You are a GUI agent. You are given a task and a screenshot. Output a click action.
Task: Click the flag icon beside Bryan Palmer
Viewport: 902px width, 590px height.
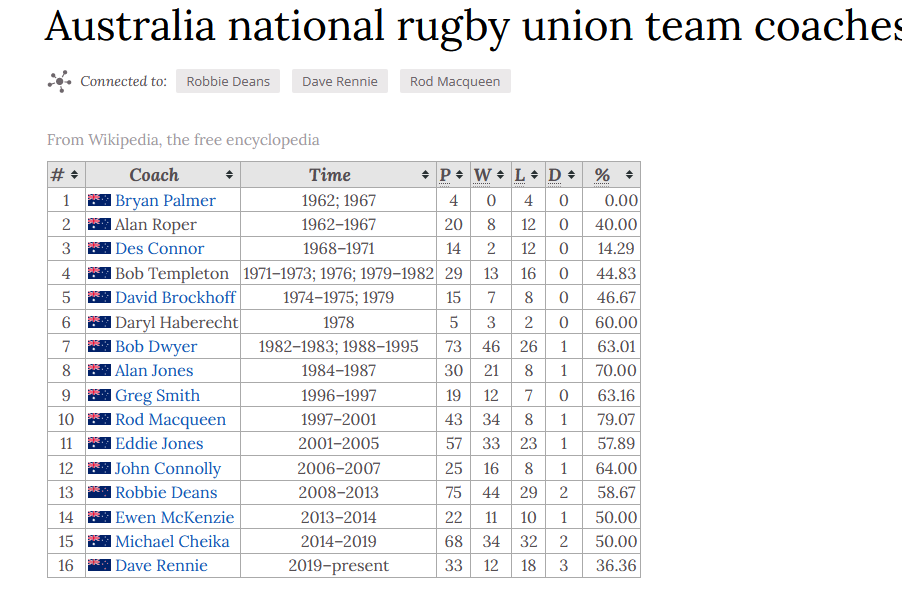click(99, 200)
